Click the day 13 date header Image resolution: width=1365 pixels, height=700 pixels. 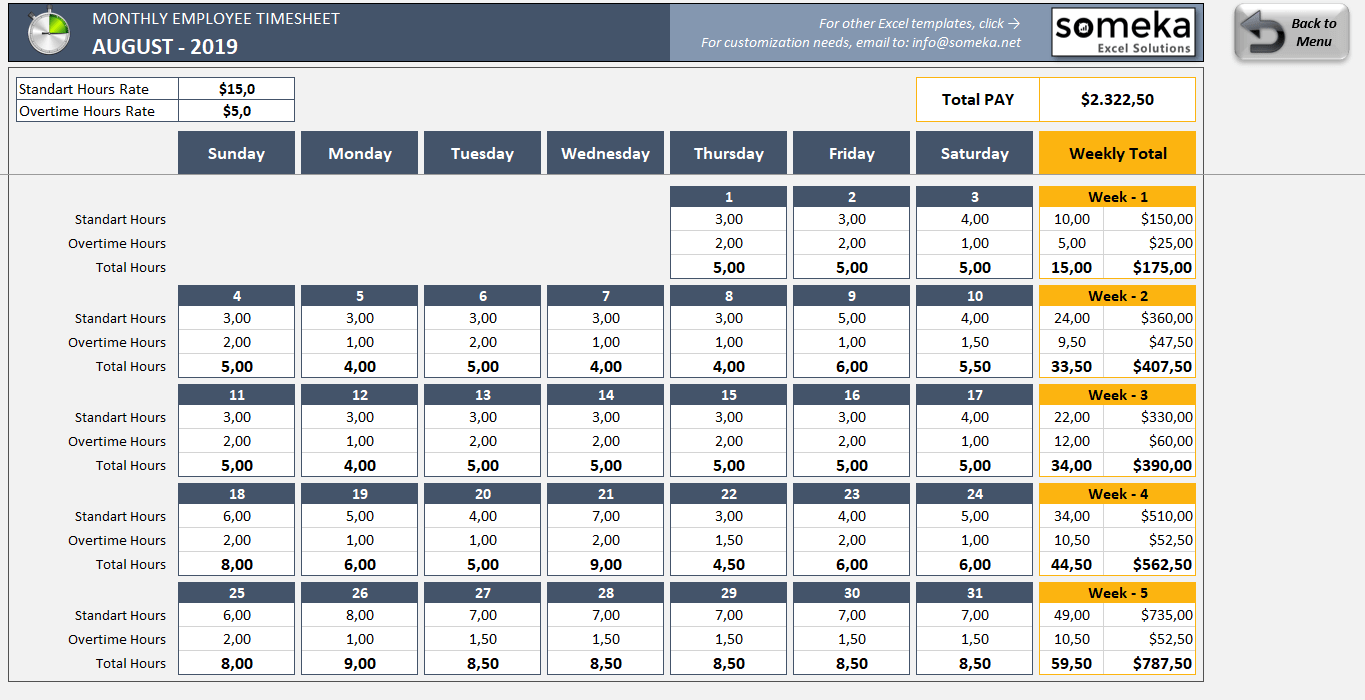(482, 395)
